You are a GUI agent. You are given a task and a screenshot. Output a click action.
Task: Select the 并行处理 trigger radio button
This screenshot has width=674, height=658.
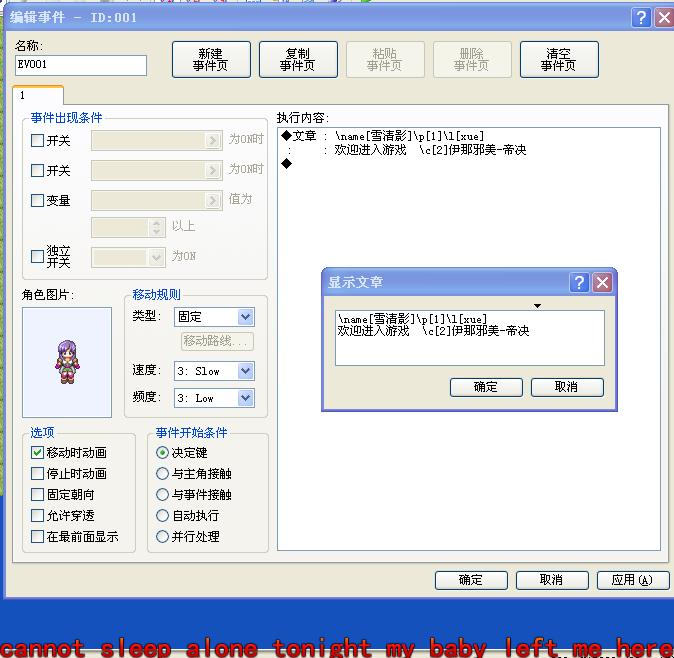[162, 536]
